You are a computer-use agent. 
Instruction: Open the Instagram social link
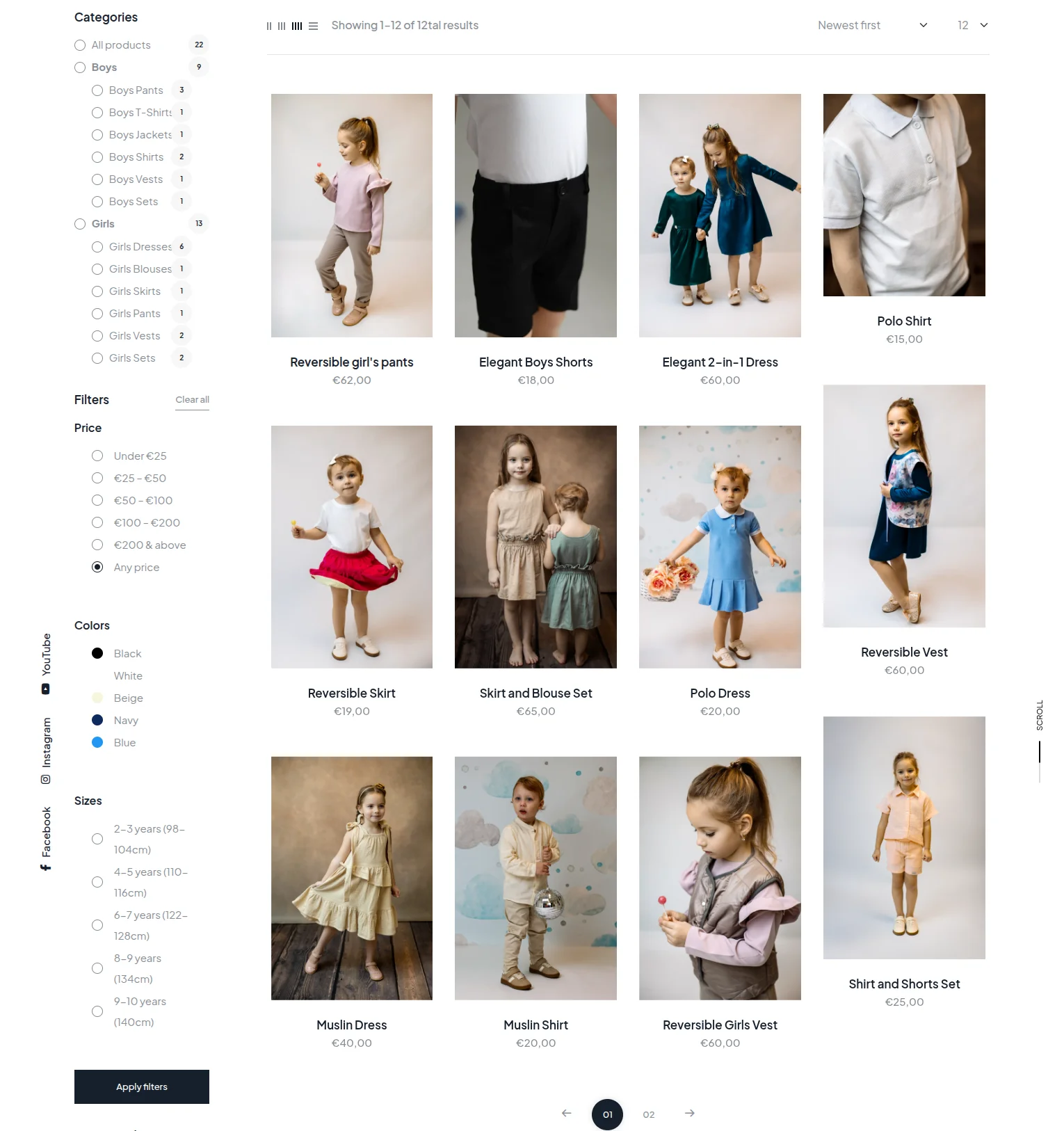pos(46,751)
